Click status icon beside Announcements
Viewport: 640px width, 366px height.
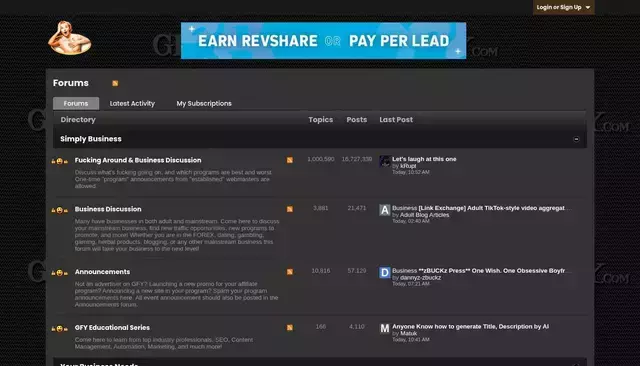(x=60, y=273)
